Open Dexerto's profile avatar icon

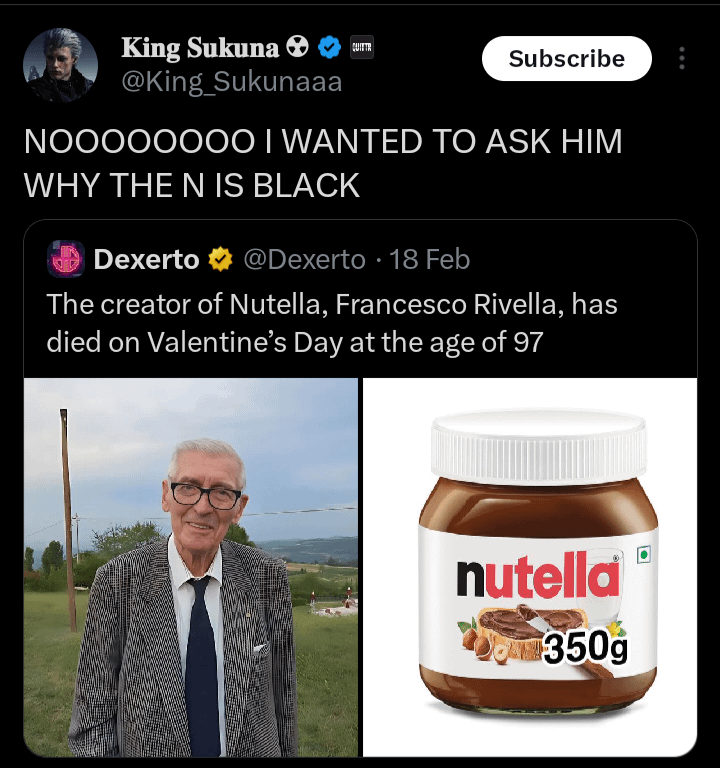pos(66,259)
